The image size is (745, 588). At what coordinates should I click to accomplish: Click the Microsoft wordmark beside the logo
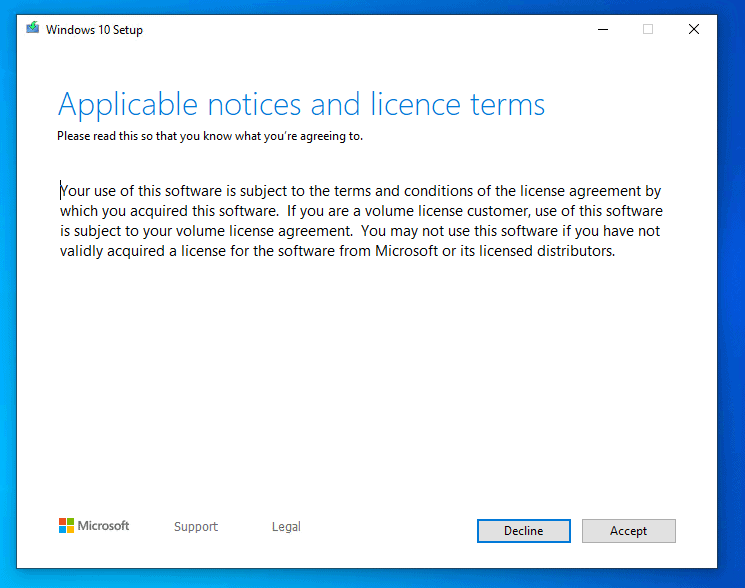(104, 526)
